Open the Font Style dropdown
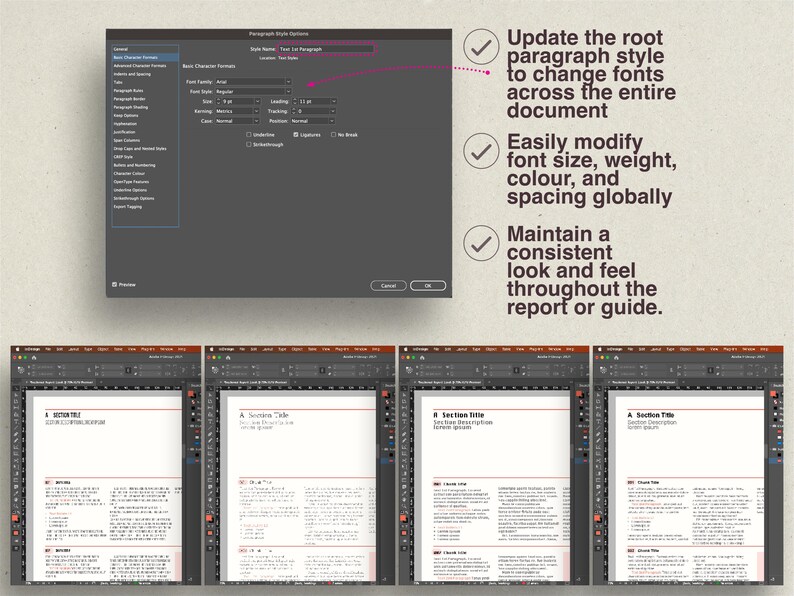Viewport: 794px width, 596px height. click(253, 92)
